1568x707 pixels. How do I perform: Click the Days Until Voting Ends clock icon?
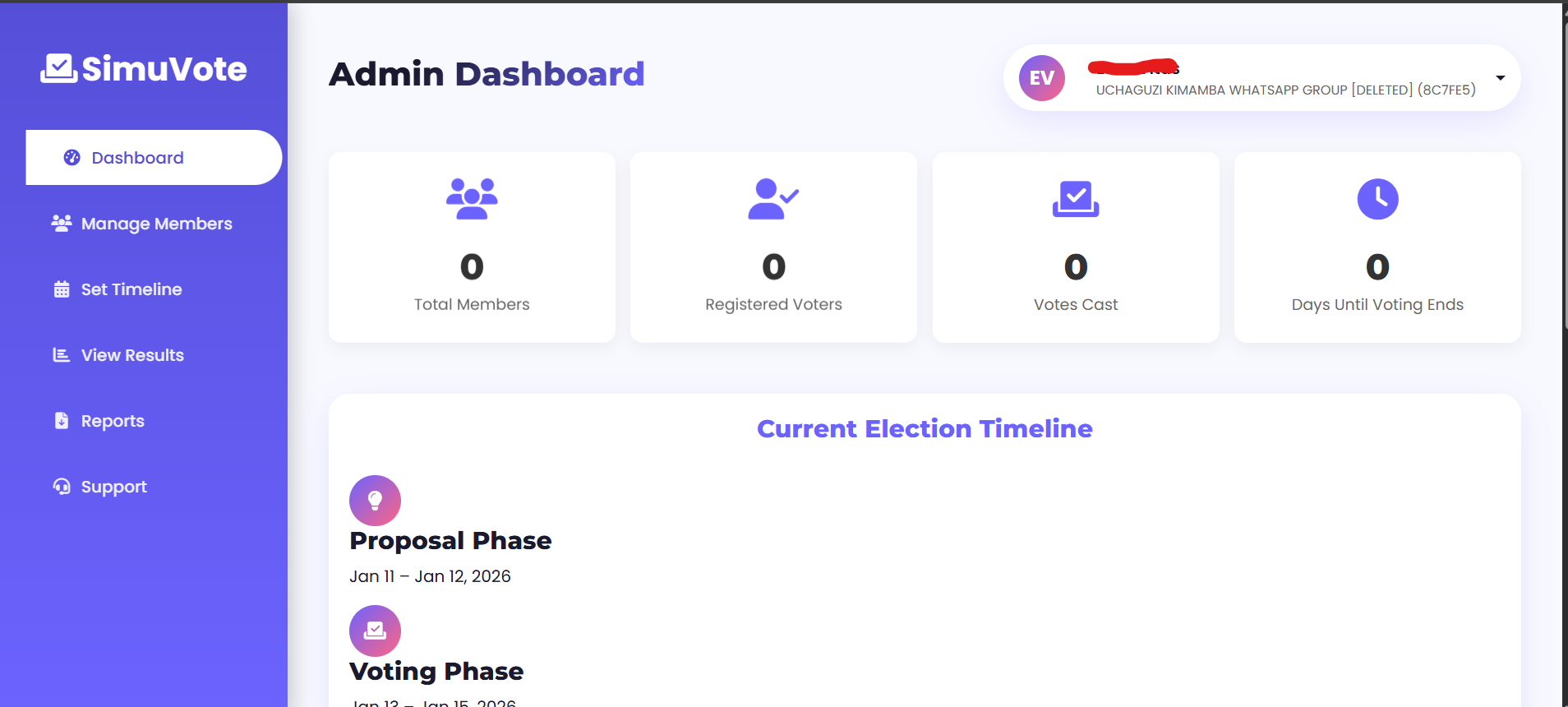tap(1377, 199)
